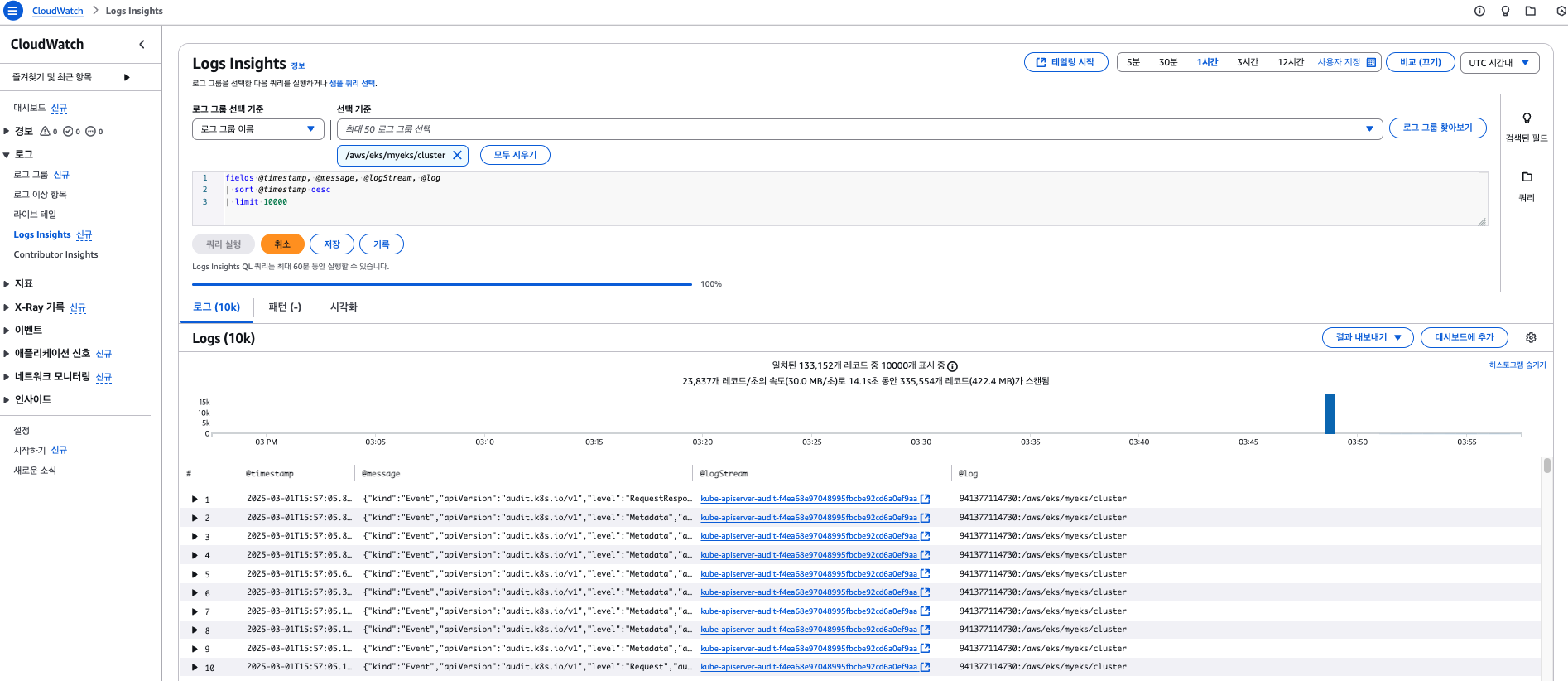Click the 기록 history button

[382, 244]
